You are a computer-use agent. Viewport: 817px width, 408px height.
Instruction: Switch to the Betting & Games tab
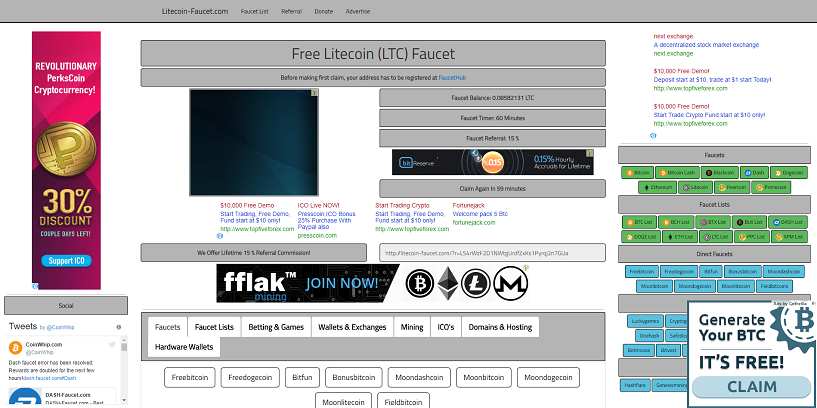pyautogui.click(x=276, y=327)
